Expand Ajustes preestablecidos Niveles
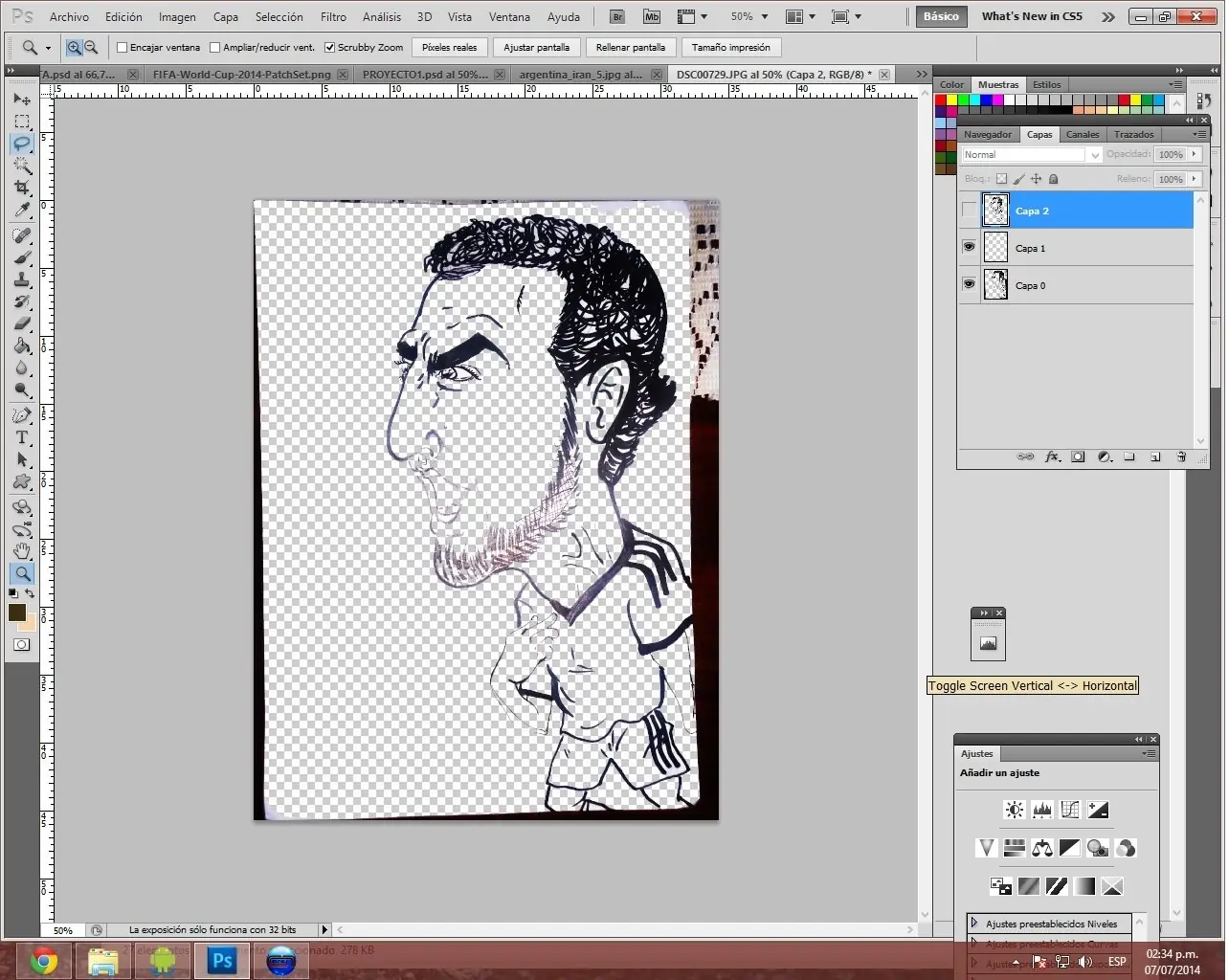Image resolution: width=1229 pixels, height=980 pixels. tap(974, 924)
